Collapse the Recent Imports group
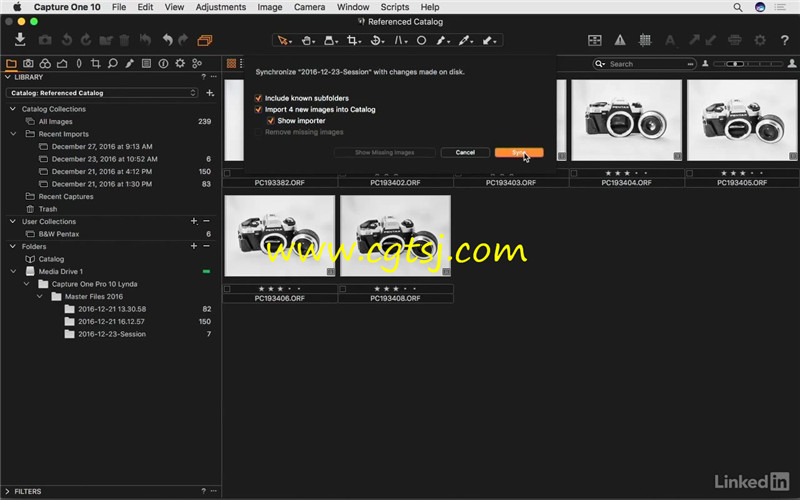Screen dimensions: 800x500 click(14, 134)
